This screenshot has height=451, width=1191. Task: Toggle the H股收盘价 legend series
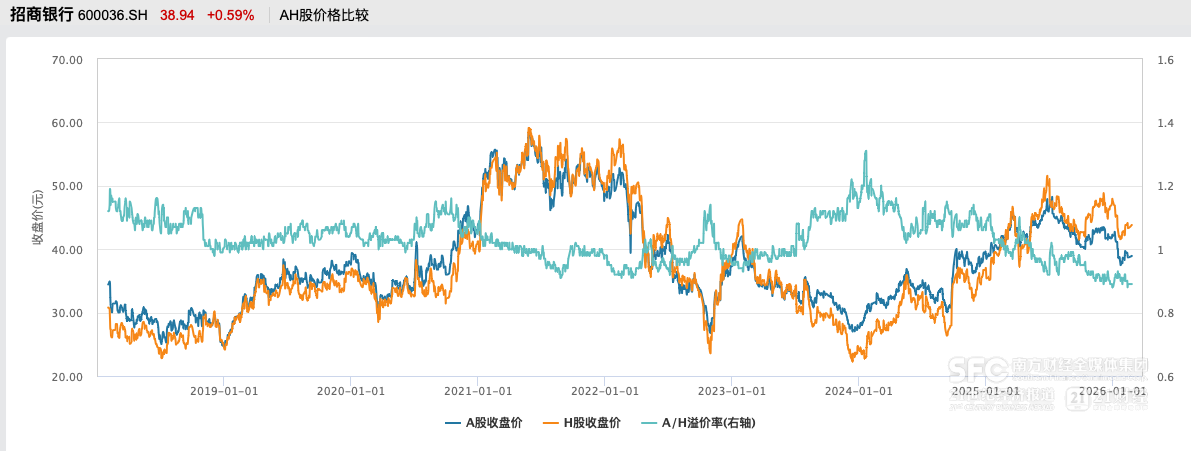[592, 423]
